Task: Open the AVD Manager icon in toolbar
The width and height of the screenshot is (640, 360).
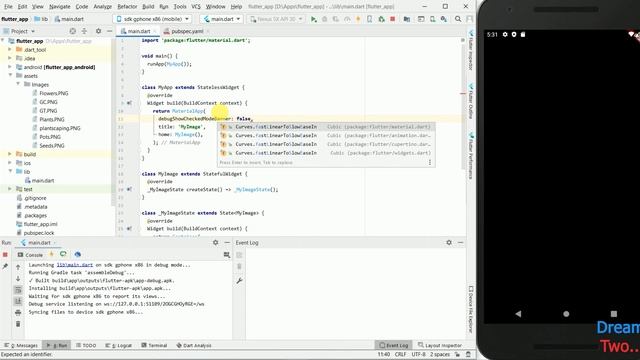Action: pyautogui.click(x=432, y=19)
